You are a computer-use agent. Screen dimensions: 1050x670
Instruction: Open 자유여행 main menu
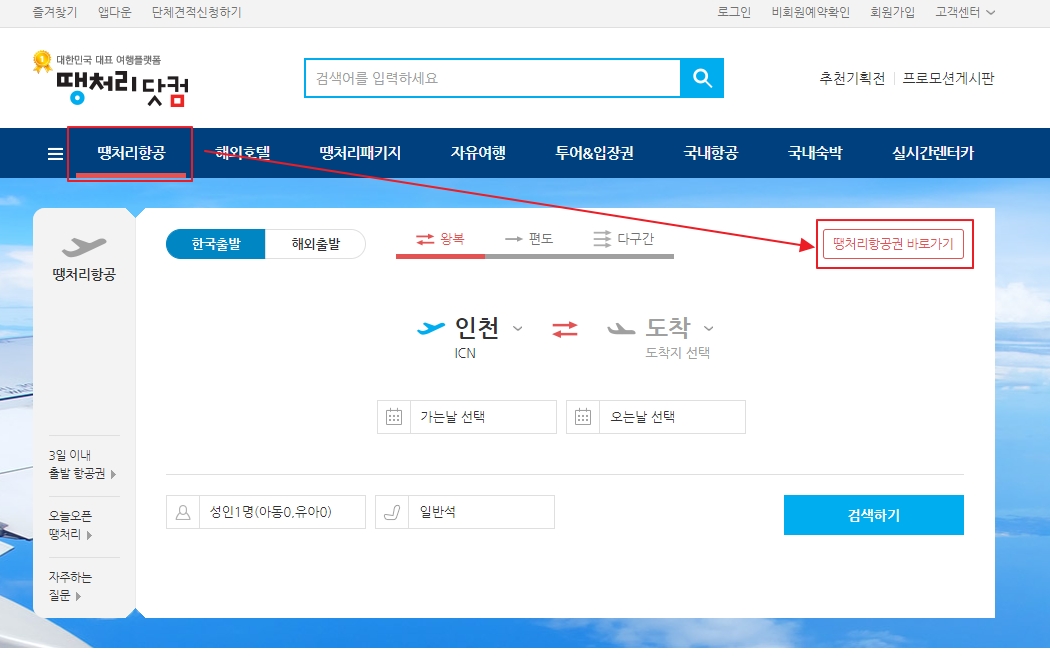pyautogui.click(x=478, y=153)
